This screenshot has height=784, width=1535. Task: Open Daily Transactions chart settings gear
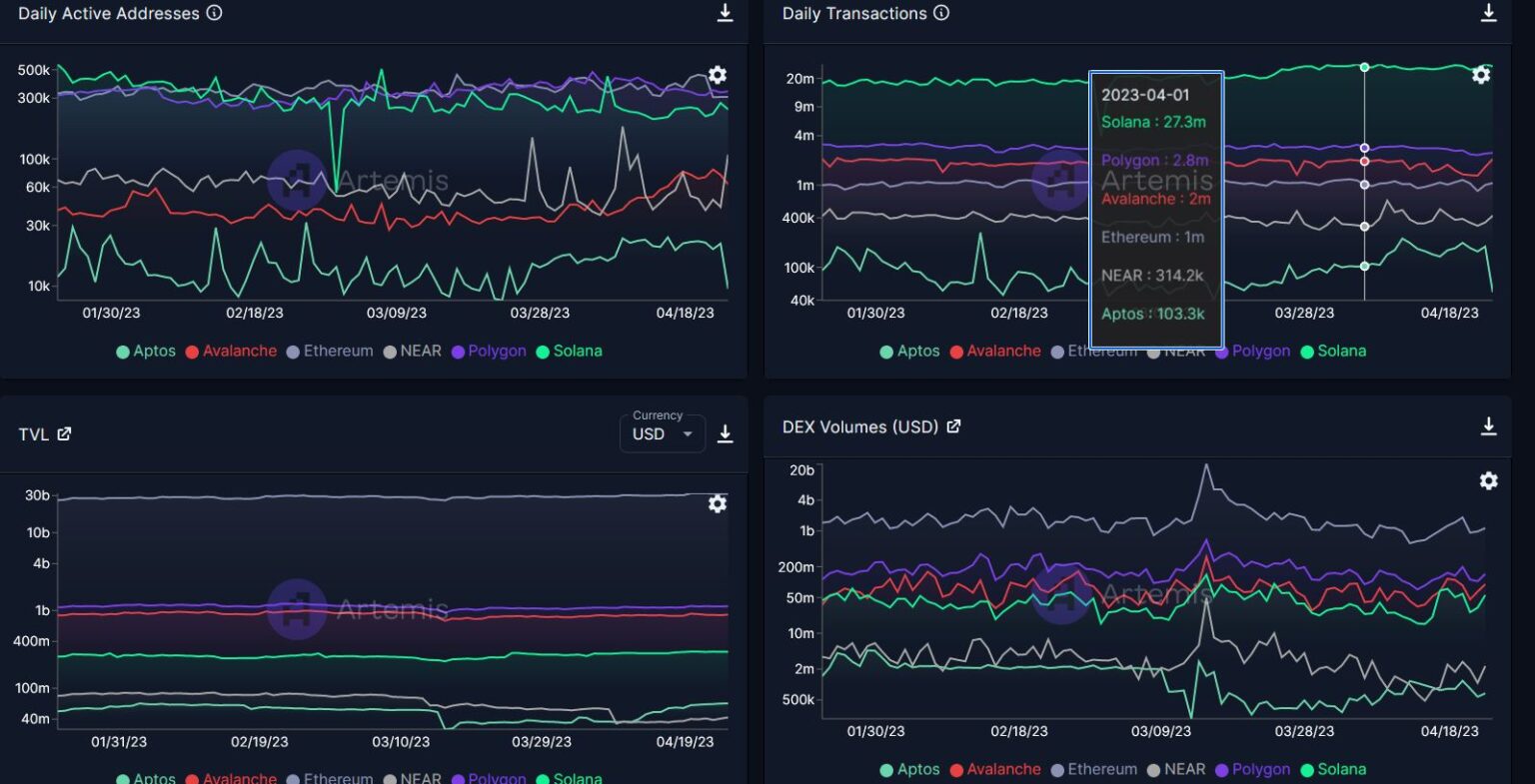(x=1481, y=75)
